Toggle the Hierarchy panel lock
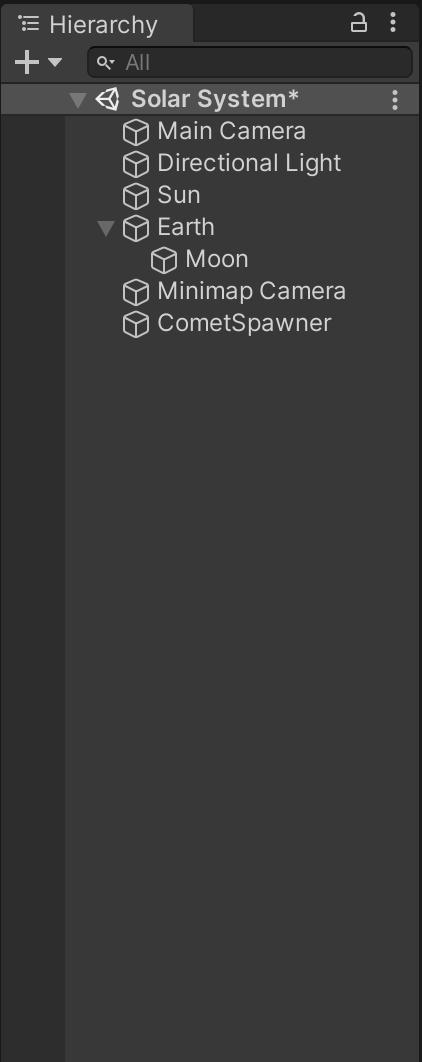 358,23
